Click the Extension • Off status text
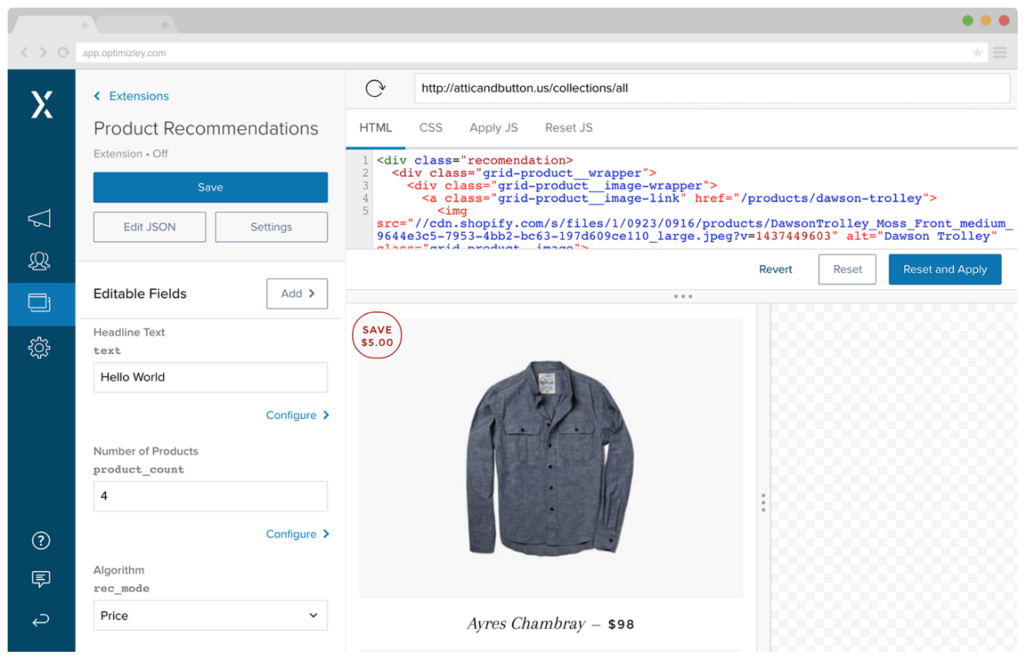This screenshot has height=658, width=1024. point(131,154)
